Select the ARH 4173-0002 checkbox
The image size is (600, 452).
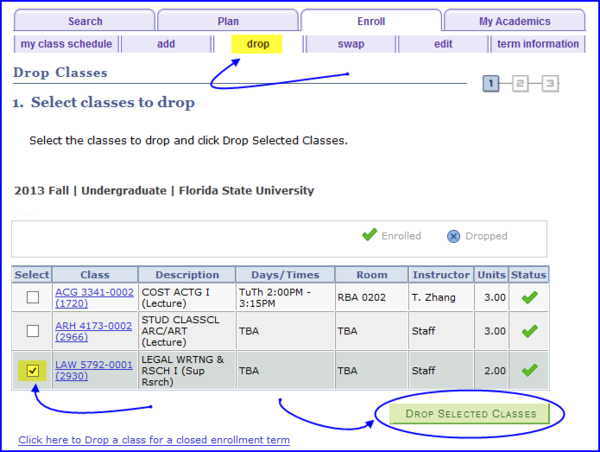click(33, 331)
